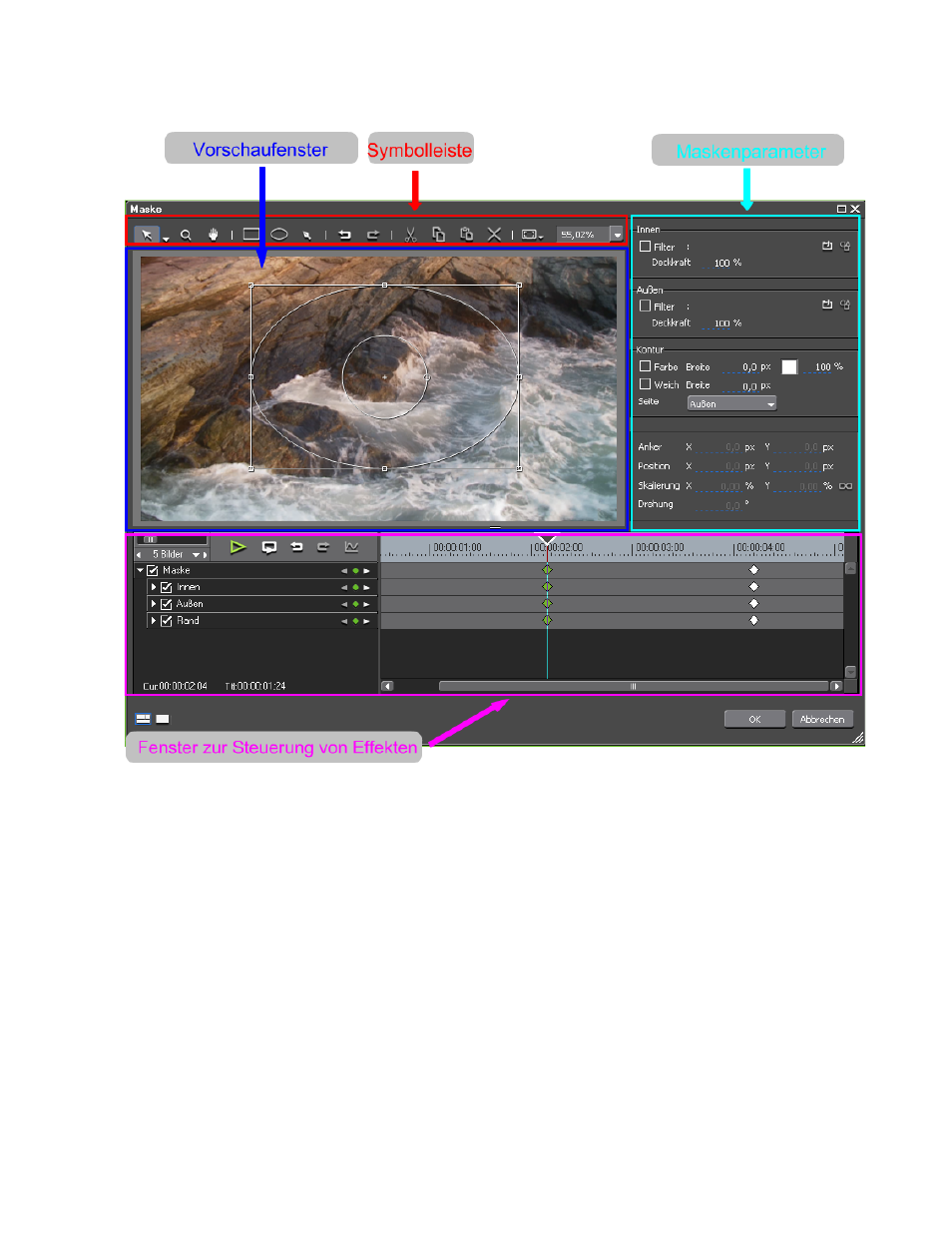
Task: Copy the selected mask shape
Action: pos(438,235)
